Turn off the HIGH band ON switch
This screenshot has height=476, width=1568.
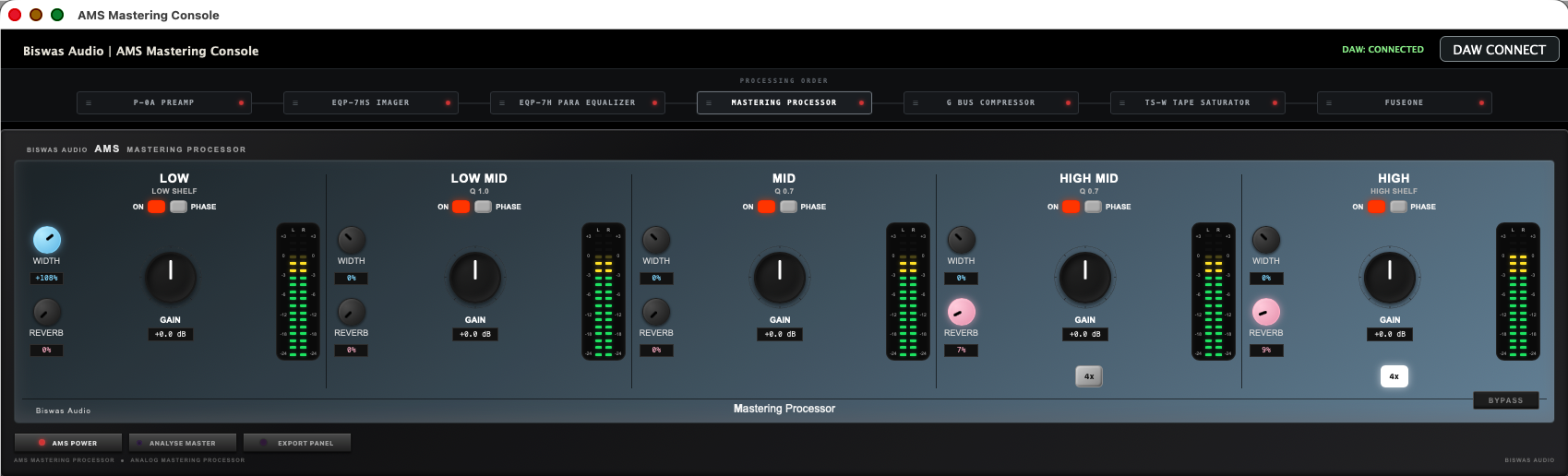tap(1376, 207)
